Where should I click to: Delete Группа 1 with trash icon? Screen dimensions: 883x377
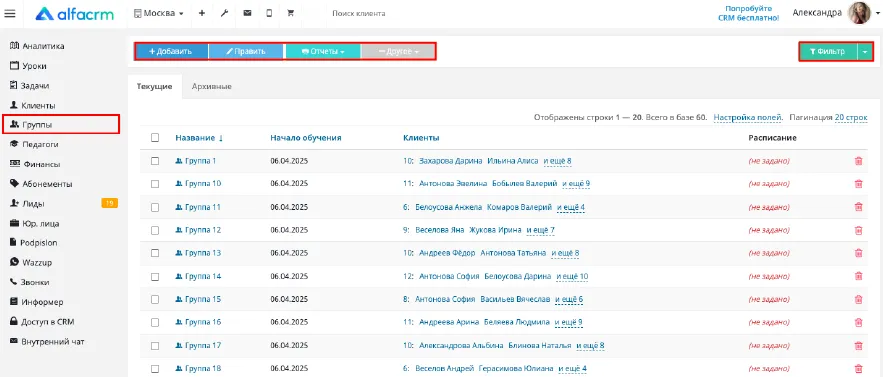[858, 161]
